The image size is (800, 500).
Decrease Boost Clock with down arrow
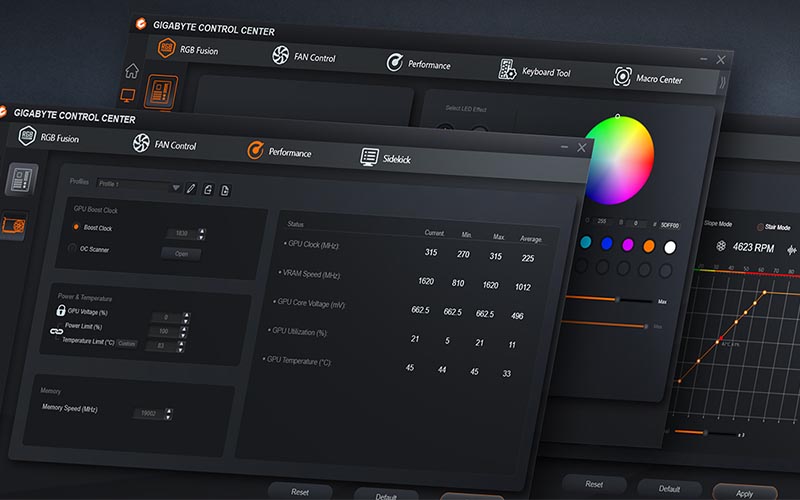202,237
